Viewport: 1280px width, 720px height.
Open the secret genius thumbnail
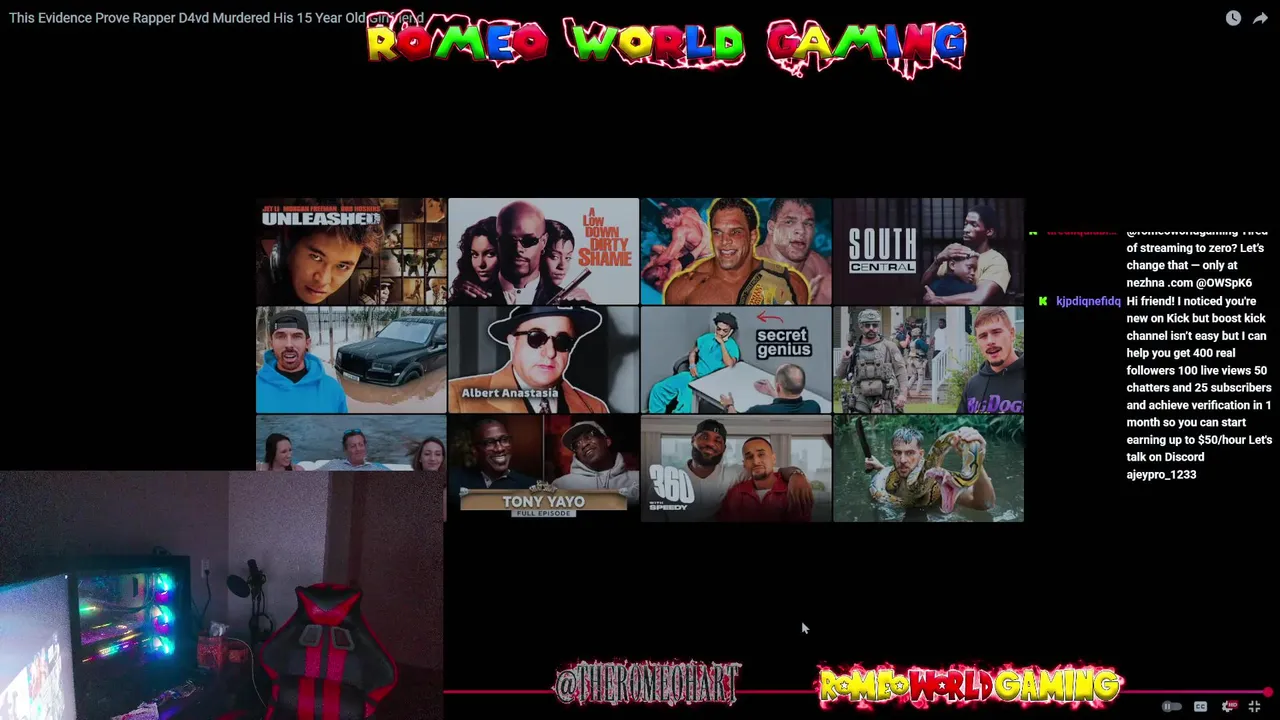(x=736, y=359)
